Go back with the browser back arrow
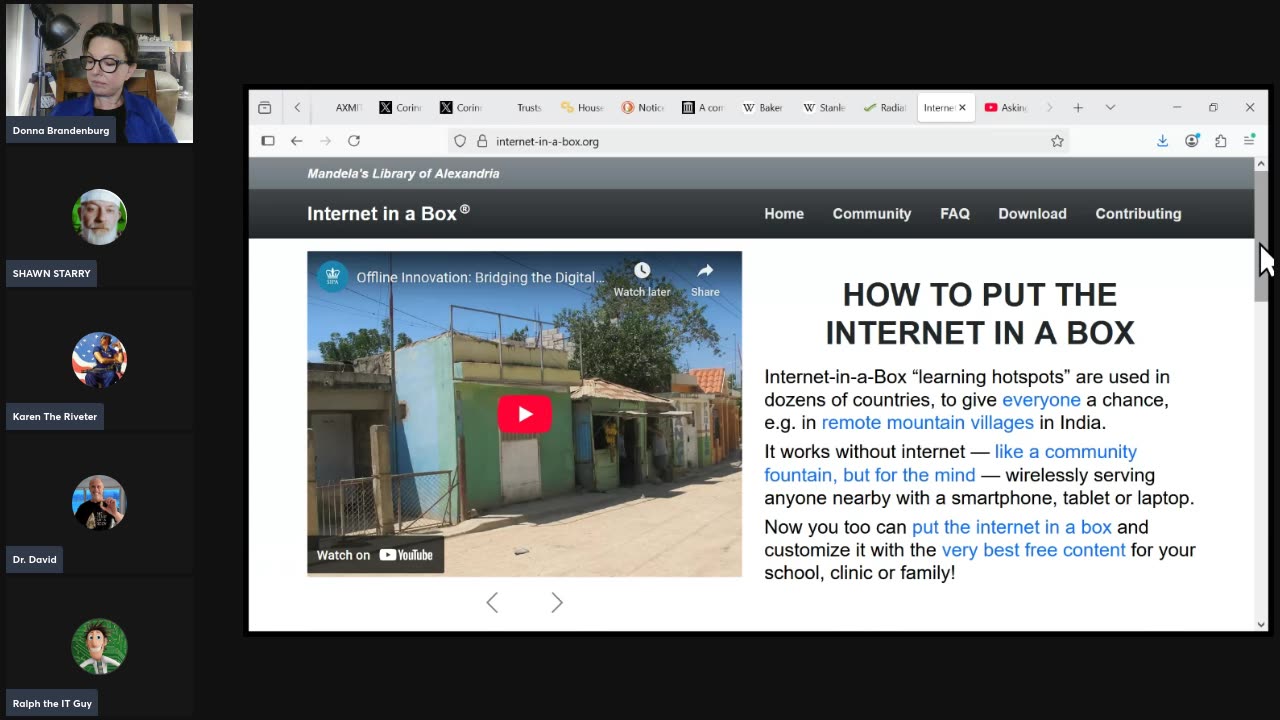This screenshot has width=1280, height=720. pos(296,141)
